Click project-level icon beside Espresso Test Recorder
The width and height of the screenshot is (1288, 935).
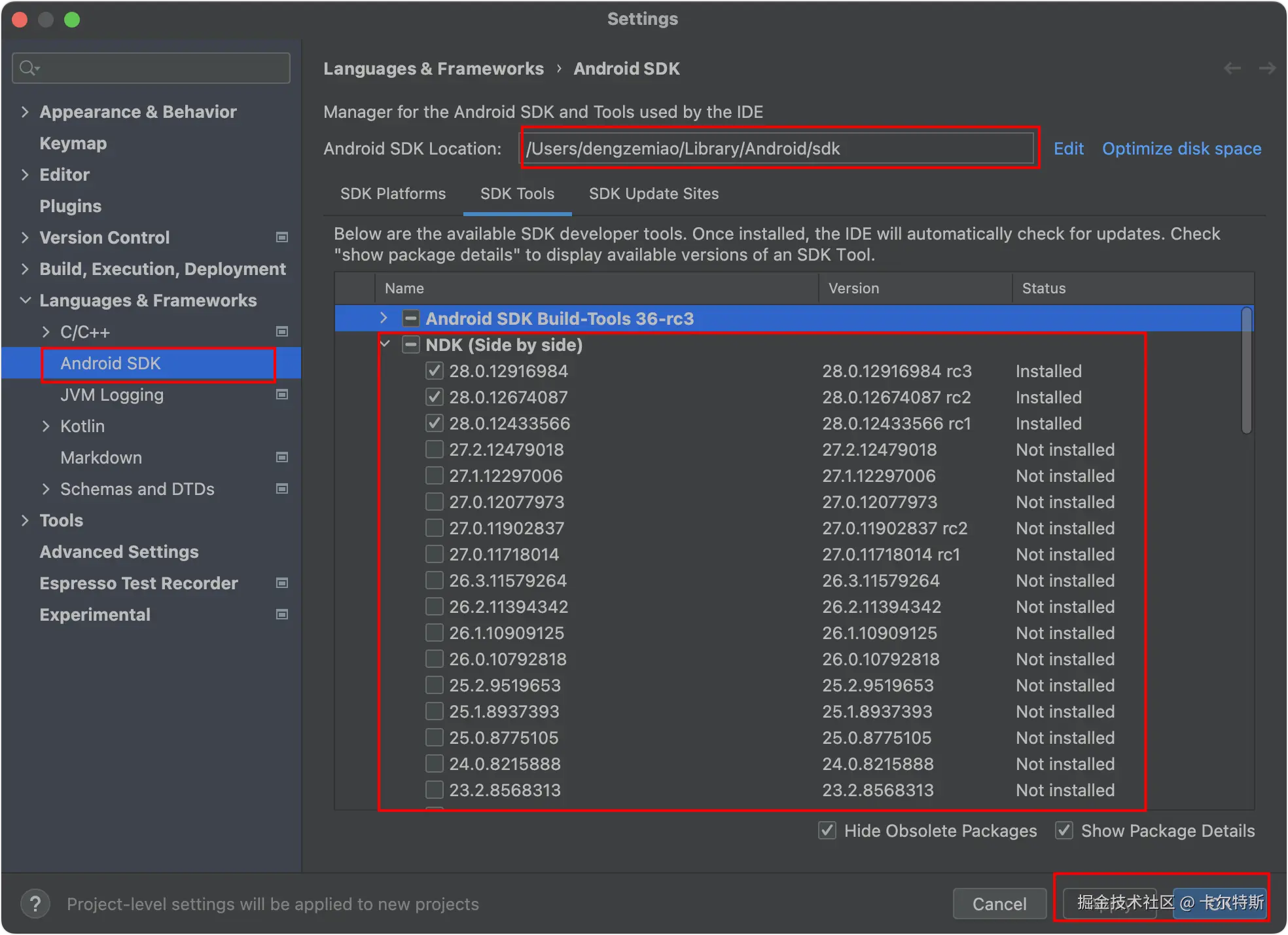pyautogui.click(x=282, y=583)
